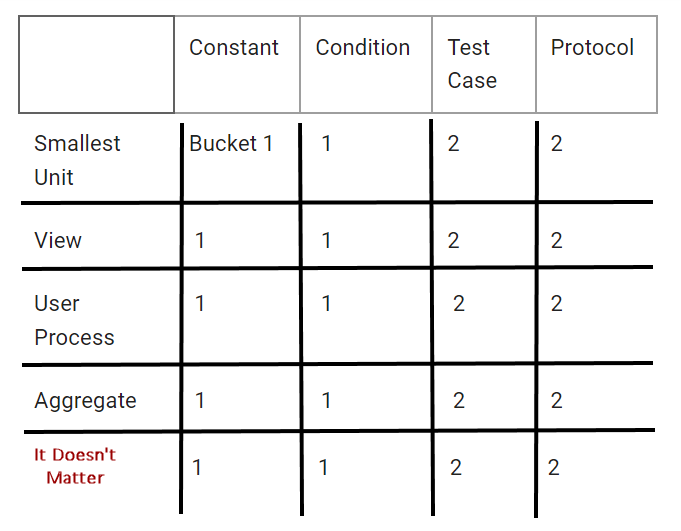Click the red It Doesn't Matter label
The height and width of the screenshot is (531, 681).
75,466
